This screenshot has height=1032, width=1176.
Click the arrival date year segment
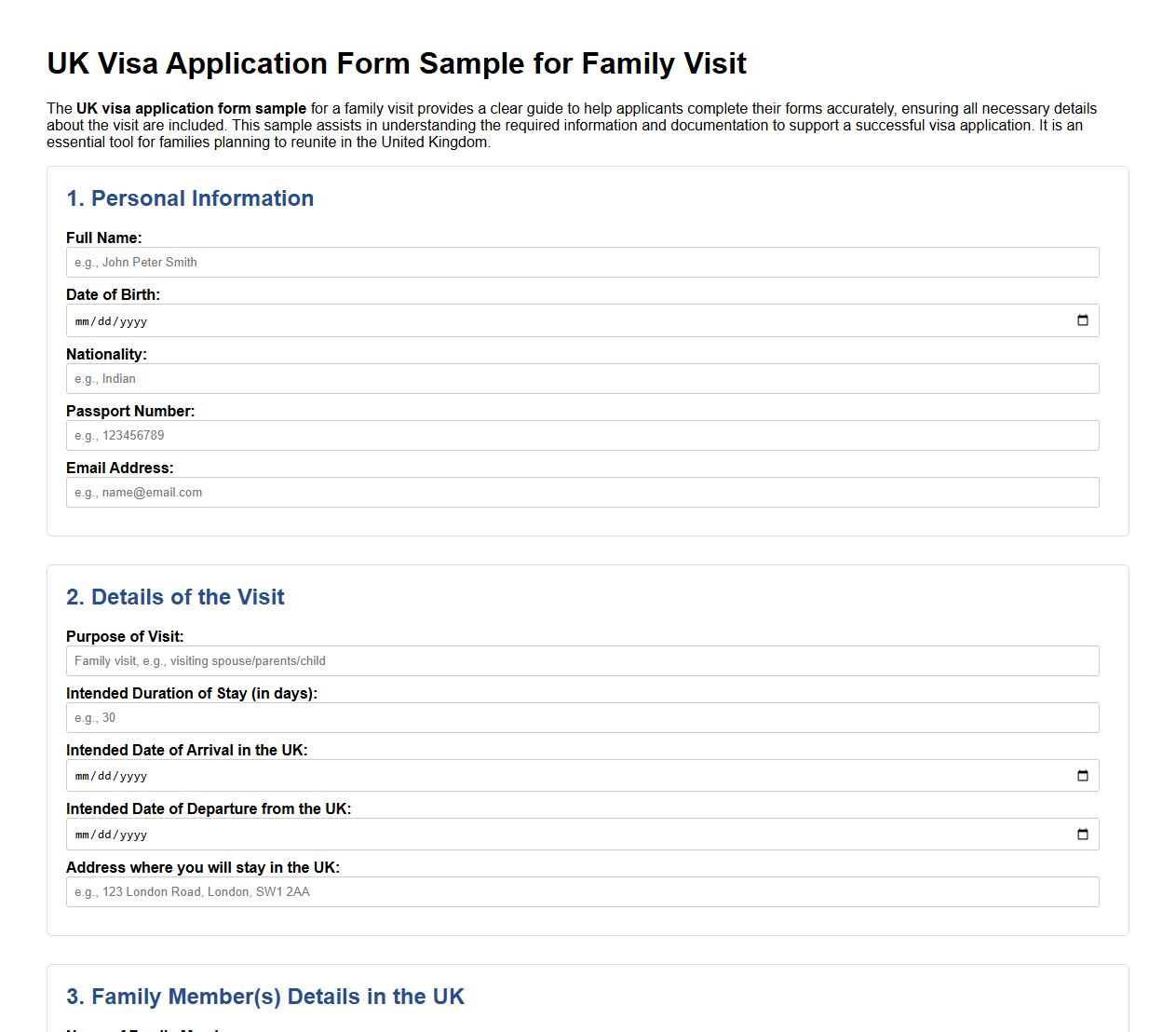point(135,775)
